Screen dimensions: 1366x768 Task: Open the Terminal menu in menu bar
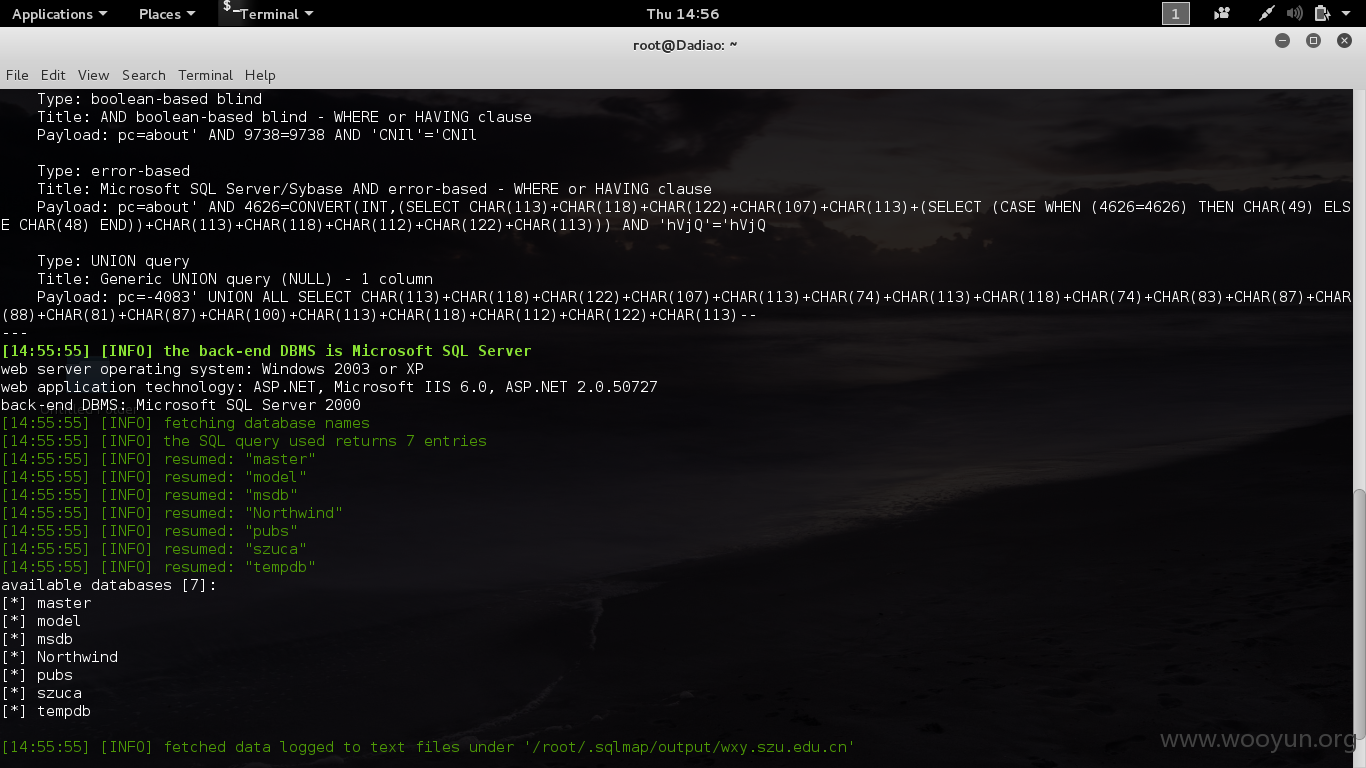point(205,75)
